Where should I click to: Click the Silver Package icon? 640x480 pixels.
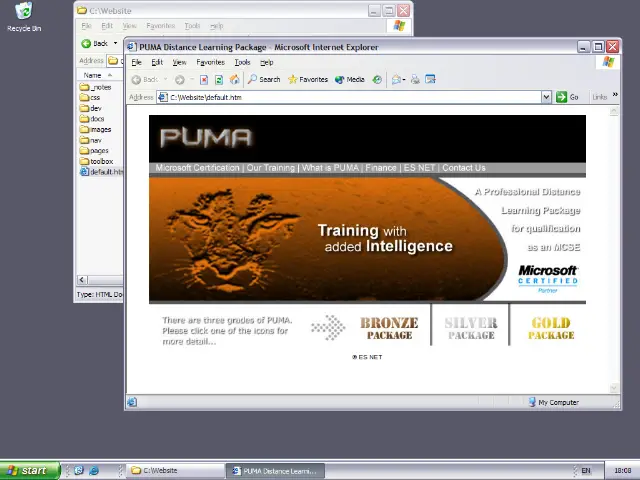[x=471, y=328]
